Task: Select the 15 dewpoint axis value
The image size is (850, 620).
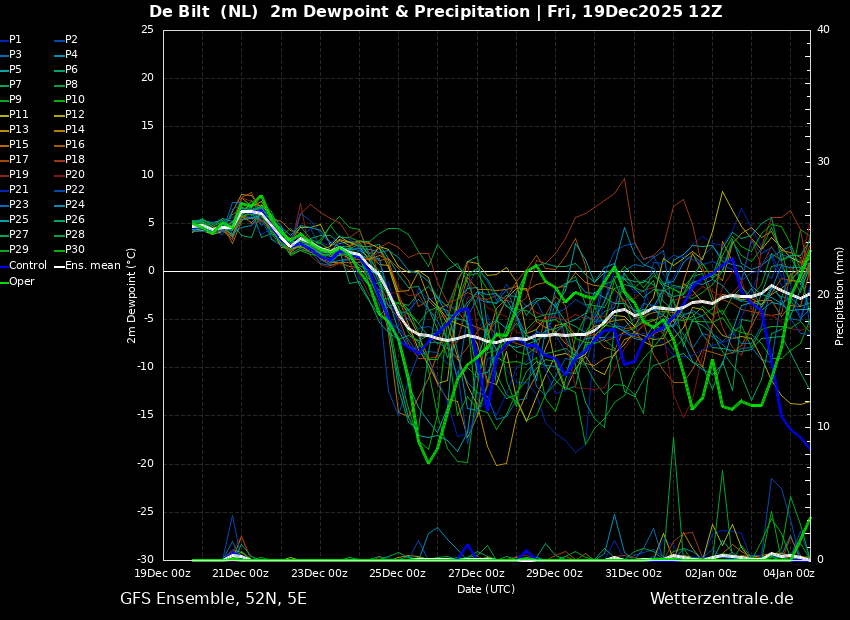Action: (x=147, y=126)
